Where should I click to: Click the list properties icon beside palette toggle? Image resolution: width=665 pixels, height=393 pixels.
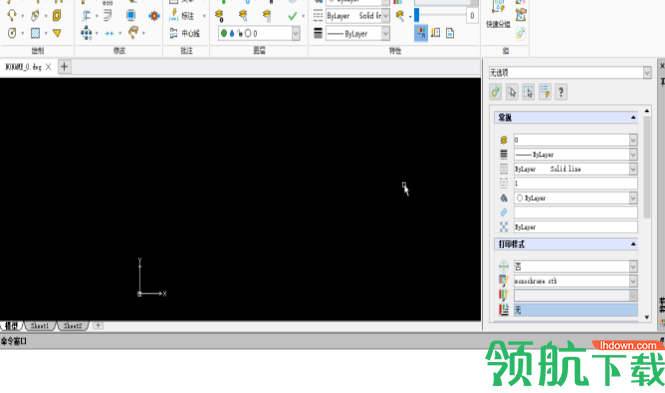point(436,33)
